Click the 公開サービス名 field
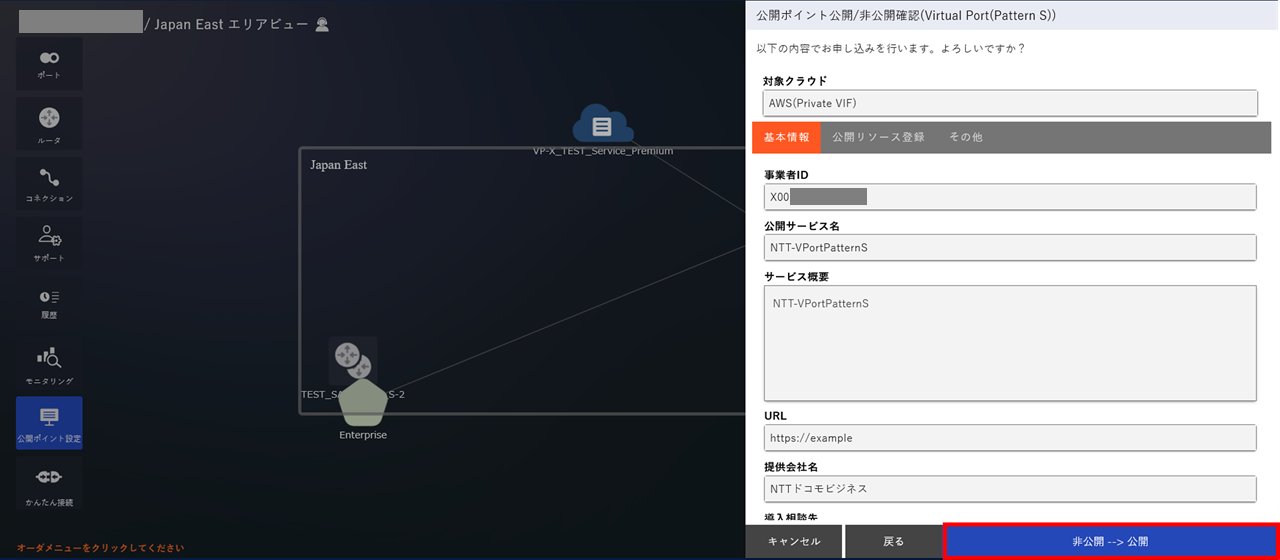This screenshot has height=560, width=1280. coord(1010,248)
